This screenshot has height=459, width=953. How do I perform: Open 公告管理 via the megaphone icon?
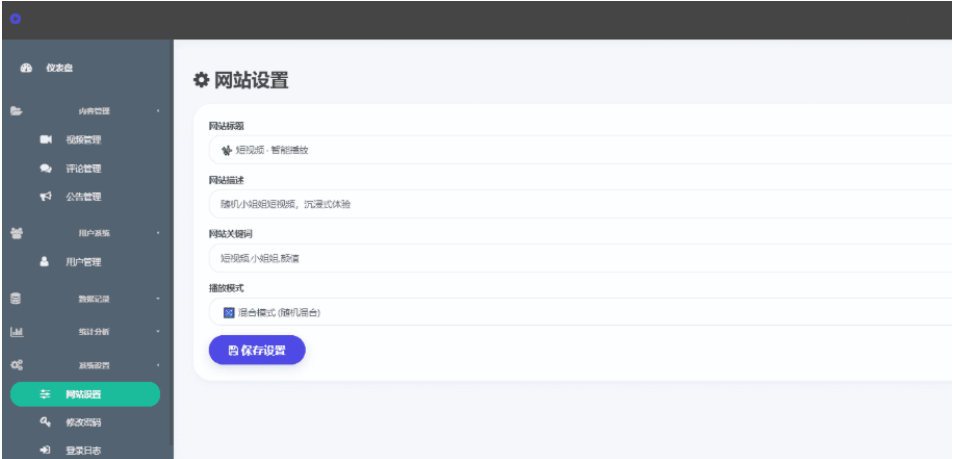click(x=46, y=196)
